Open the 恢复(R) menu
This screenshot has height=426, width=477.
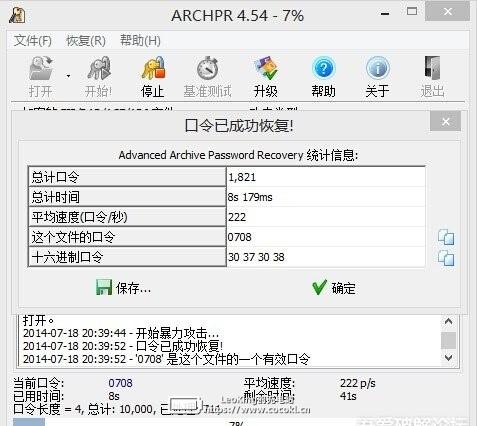click(x=86, y=41)
